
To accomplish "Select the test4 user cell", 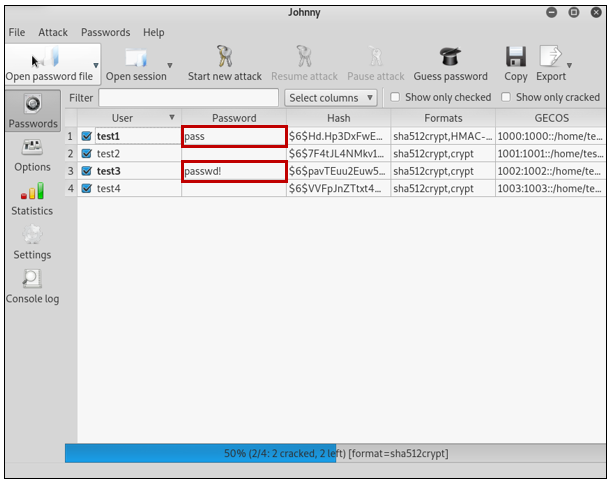I will click(130, 188).
